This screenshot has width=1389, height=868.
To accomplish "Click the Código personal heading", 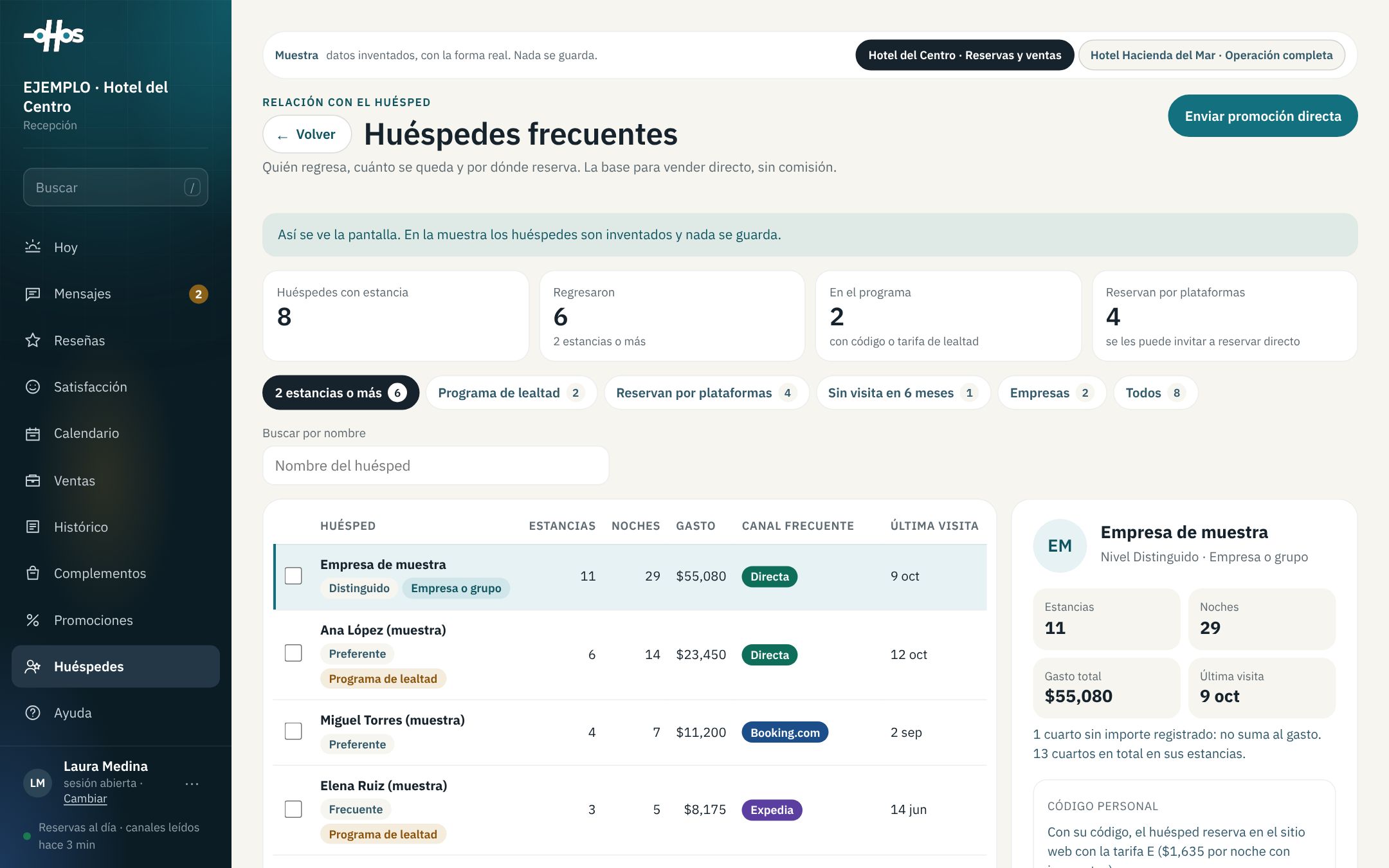I will [x=1103, y=806].
